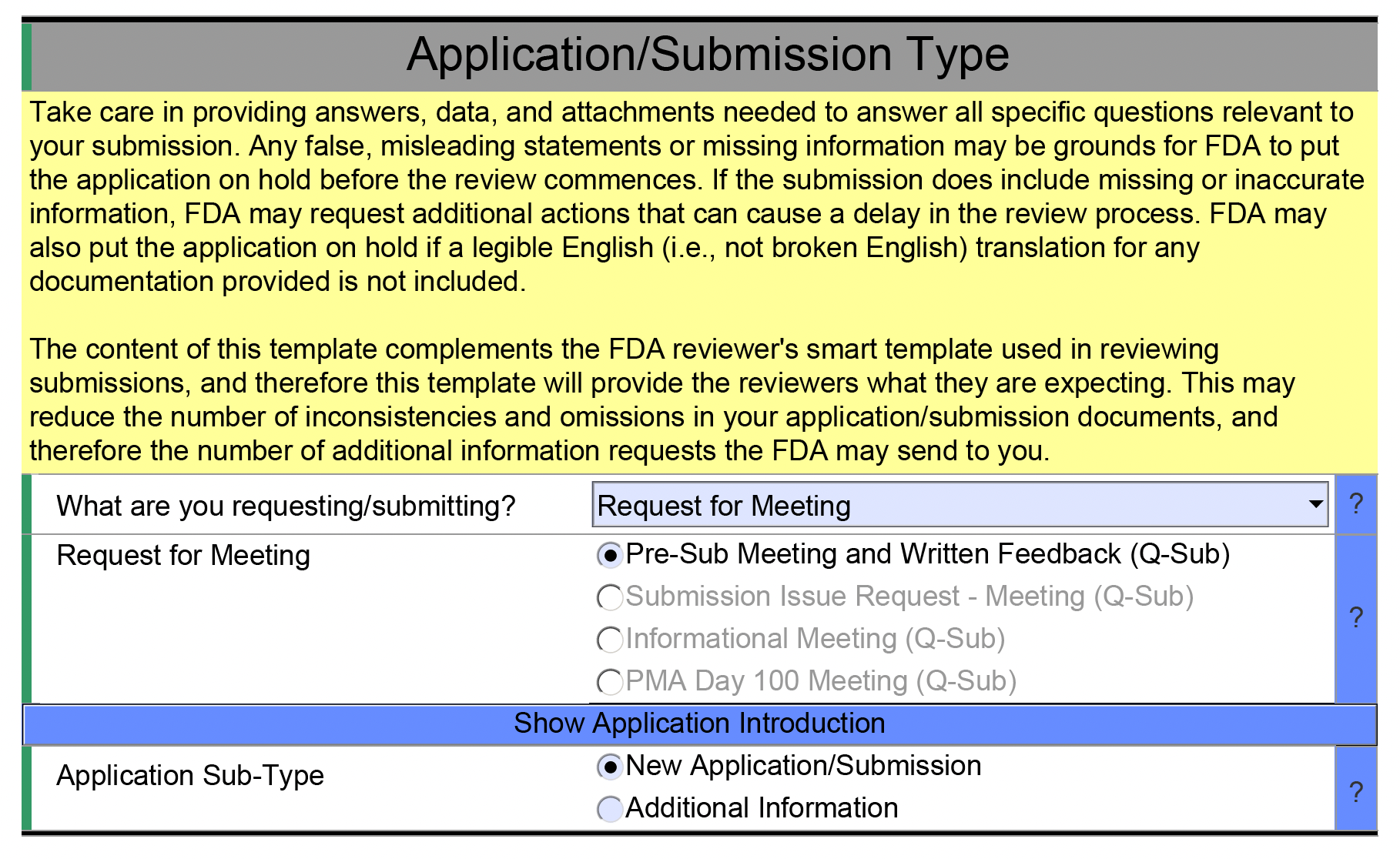Click the help question mark for Application Sub-Type
The height and width of the screenshot is (859, 1400).
[1356, 791]
